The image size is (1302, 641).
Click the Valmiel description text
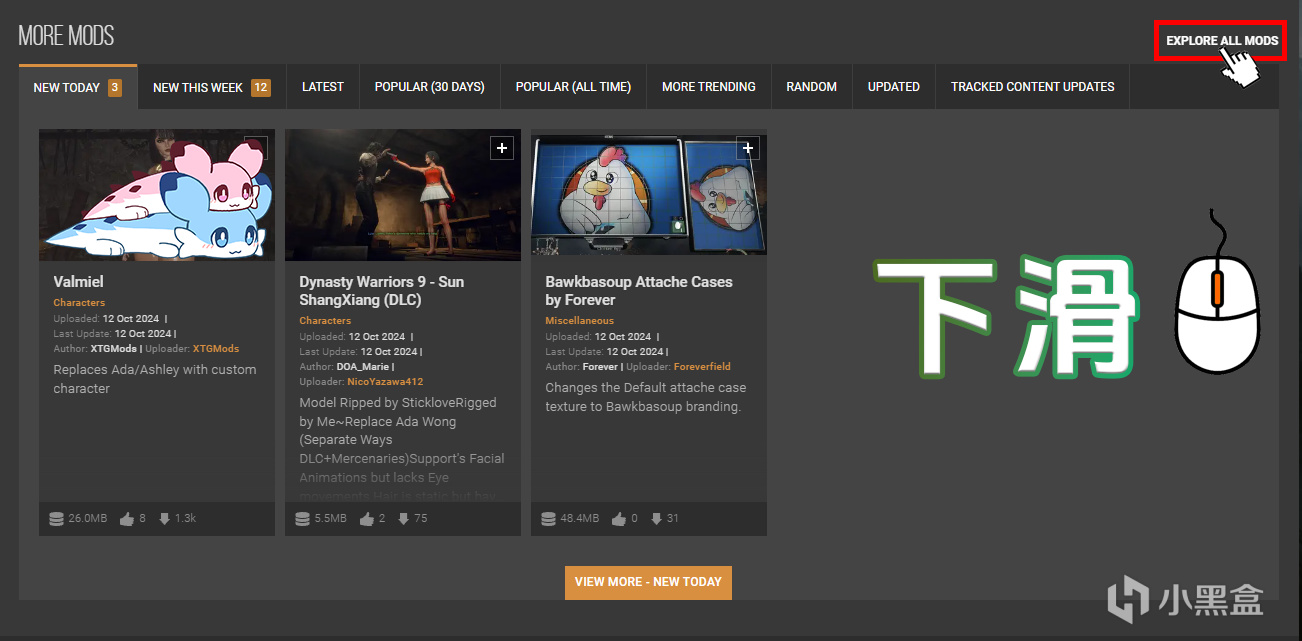[155, 379]
